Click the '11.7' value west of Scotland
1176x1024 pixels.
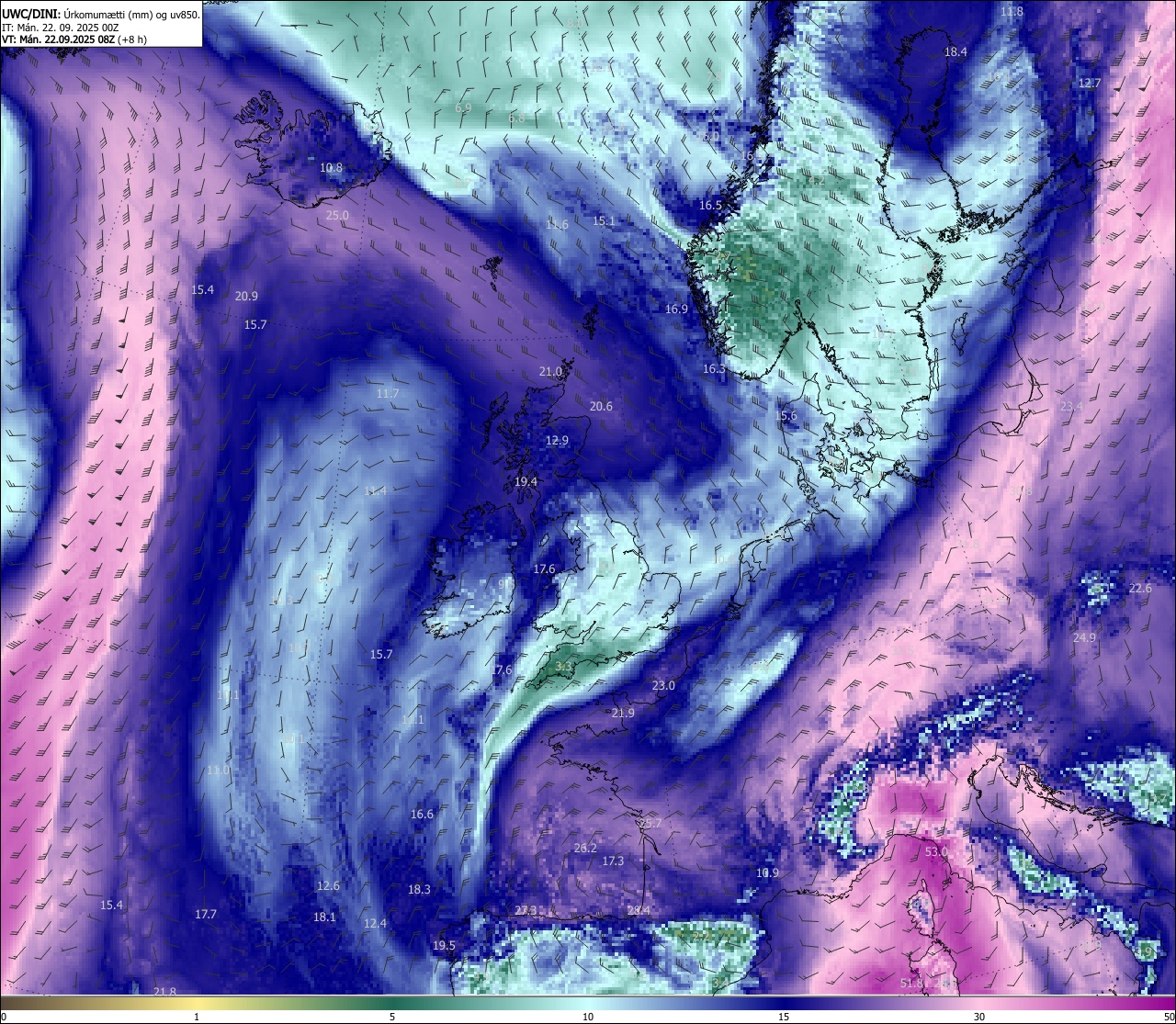pyautogui.click(x=388, y=394)
